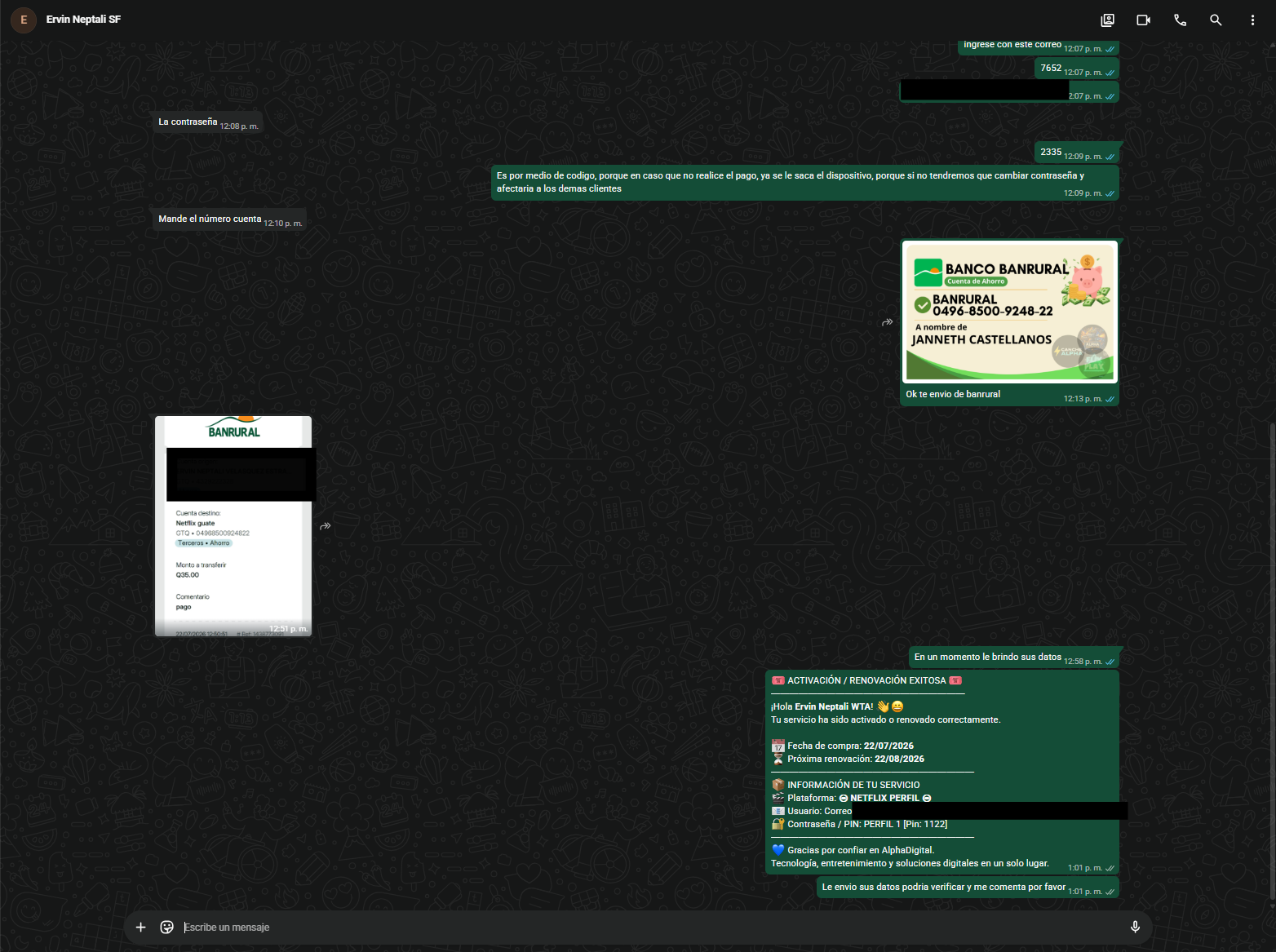Image resolution: width=1276 pixels, height=952 pixels.
Task: Click the 'Fecha de compra: 22/07/2026' line
Action: [842, 746]
